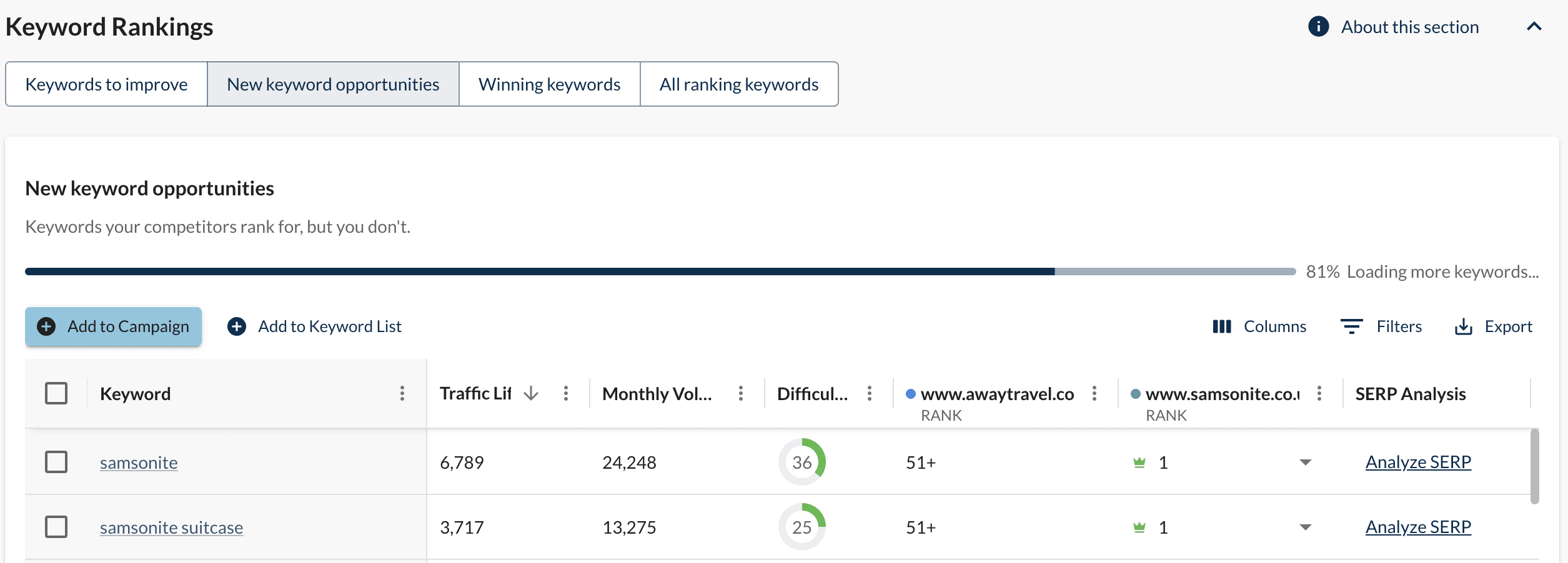
Task: Open the Keywords to improve tab
Action: pos(106,84)
